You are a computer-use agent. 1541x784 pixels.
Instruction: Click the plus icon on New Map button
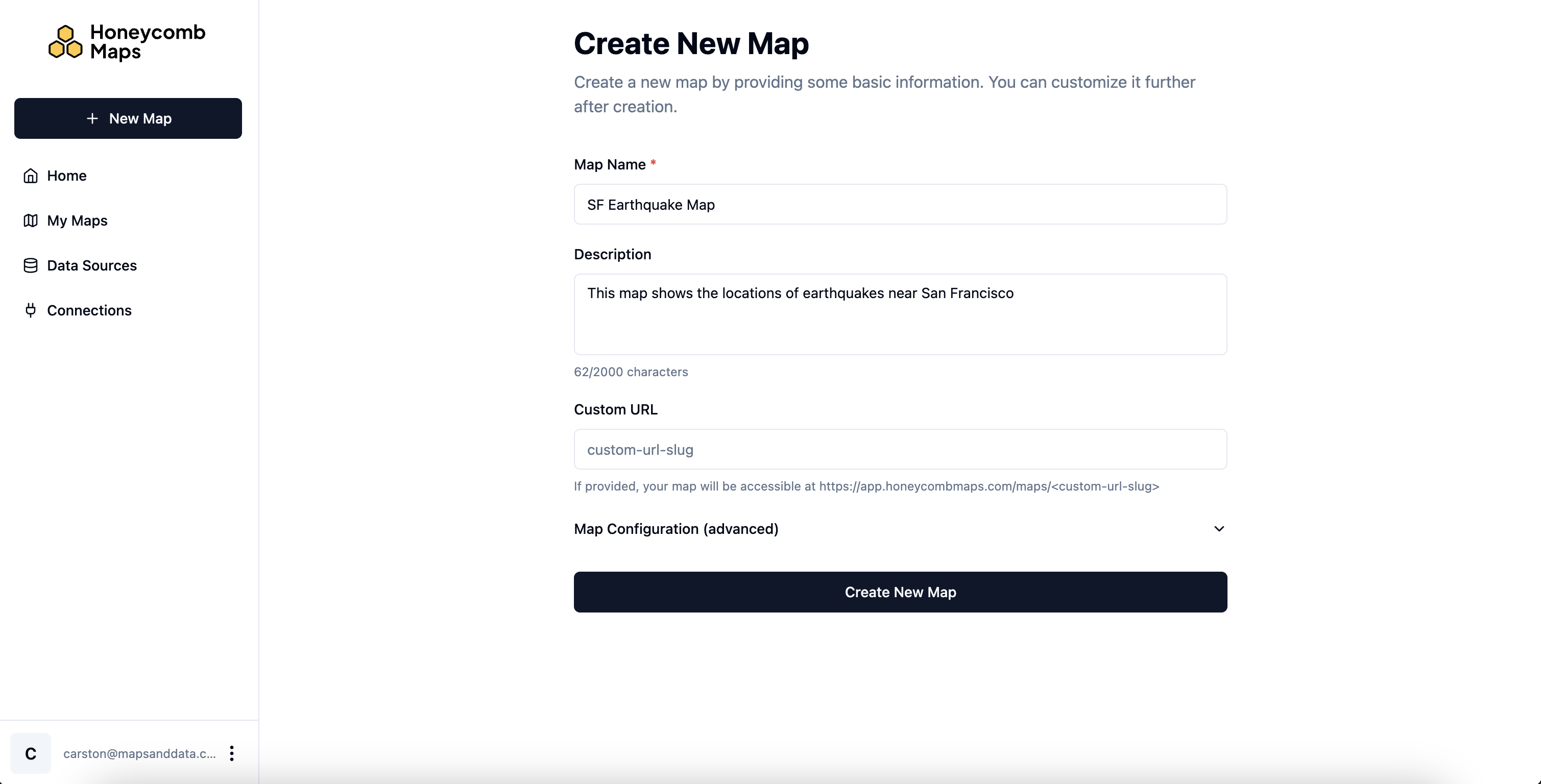[x=92, y=118]
